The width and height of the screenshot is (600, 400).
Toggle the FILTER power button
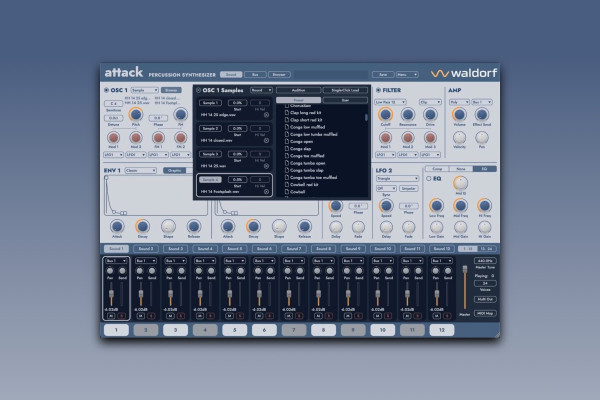coord(378,90)
